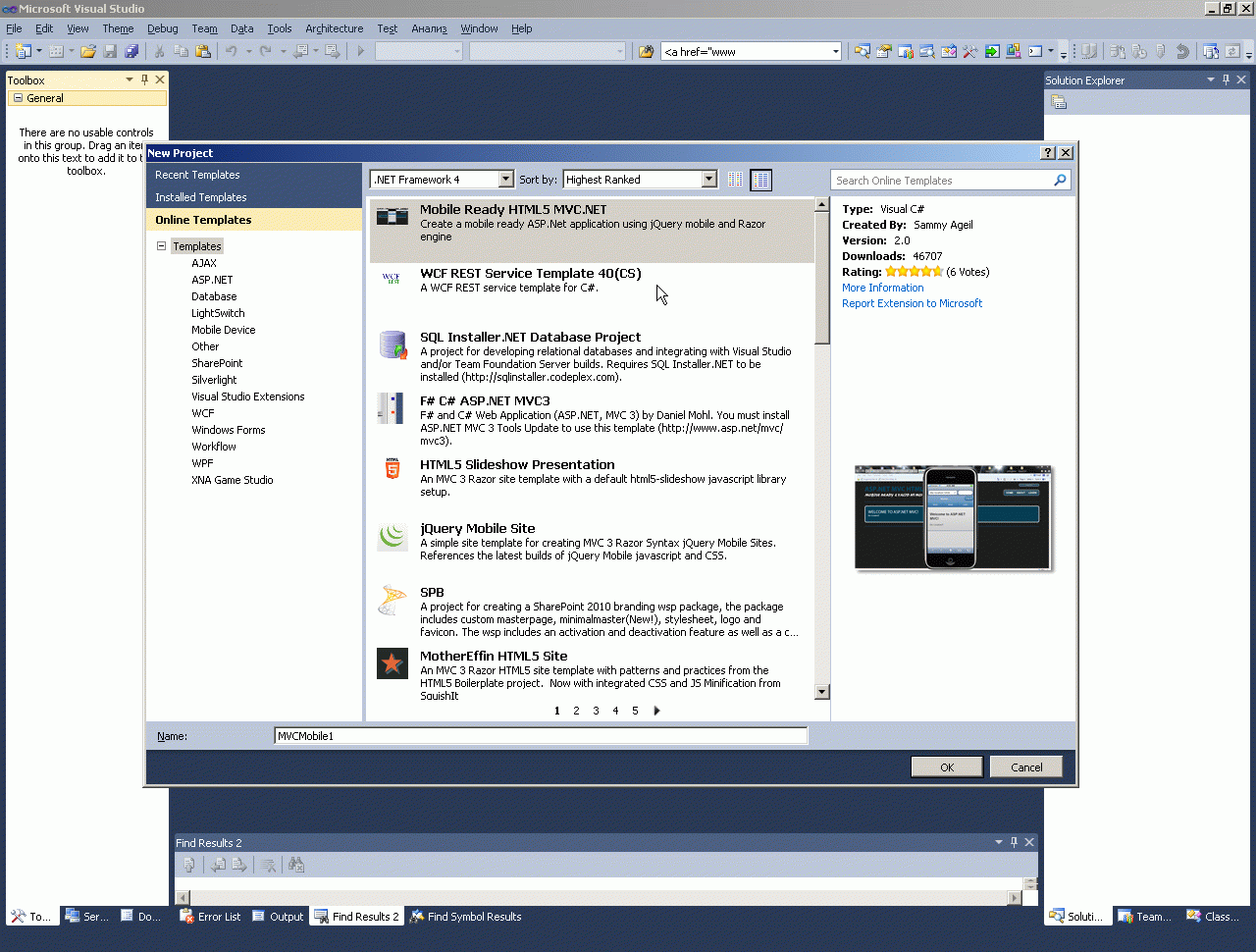Open the File menu
This screenshot has height=952, width=1256.
tap(14, 28)
